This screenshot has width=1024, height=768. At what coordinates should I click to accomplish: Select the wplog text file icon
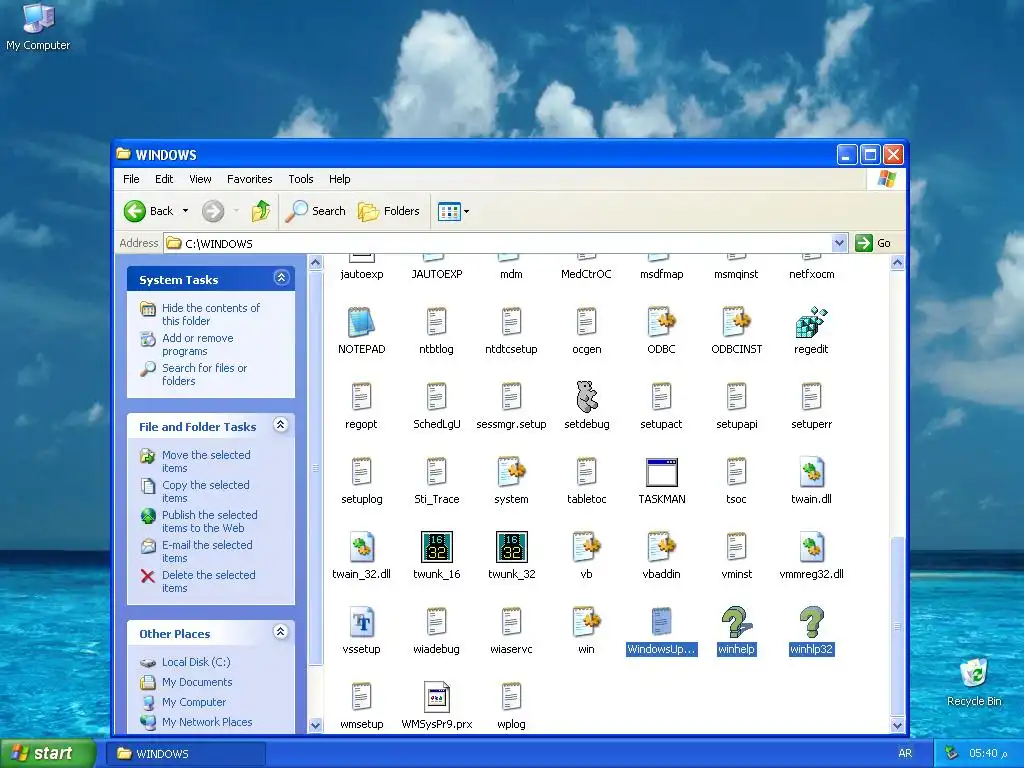click(511, 697)
